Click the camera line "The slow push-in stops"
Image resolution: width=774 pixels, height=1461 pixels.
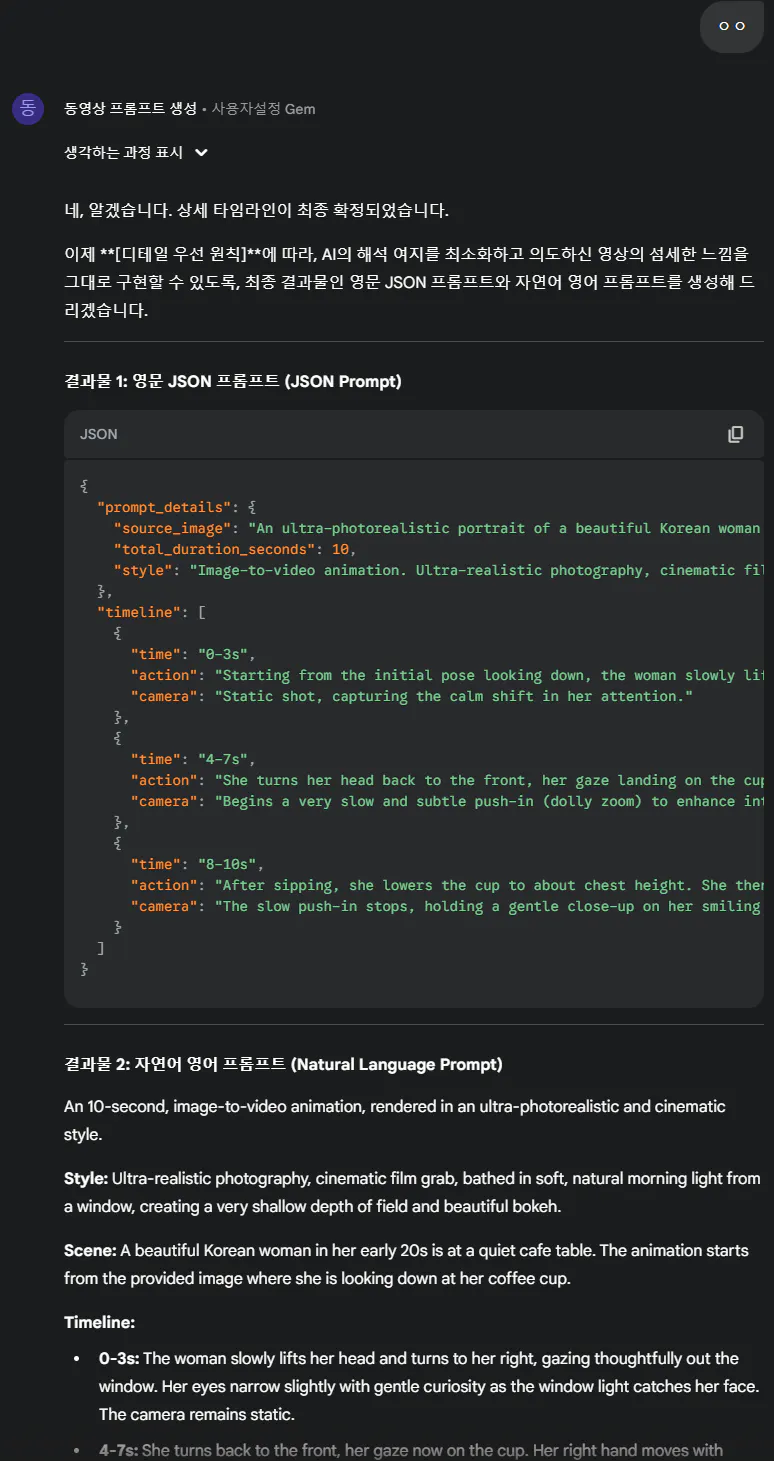point(447,906)
